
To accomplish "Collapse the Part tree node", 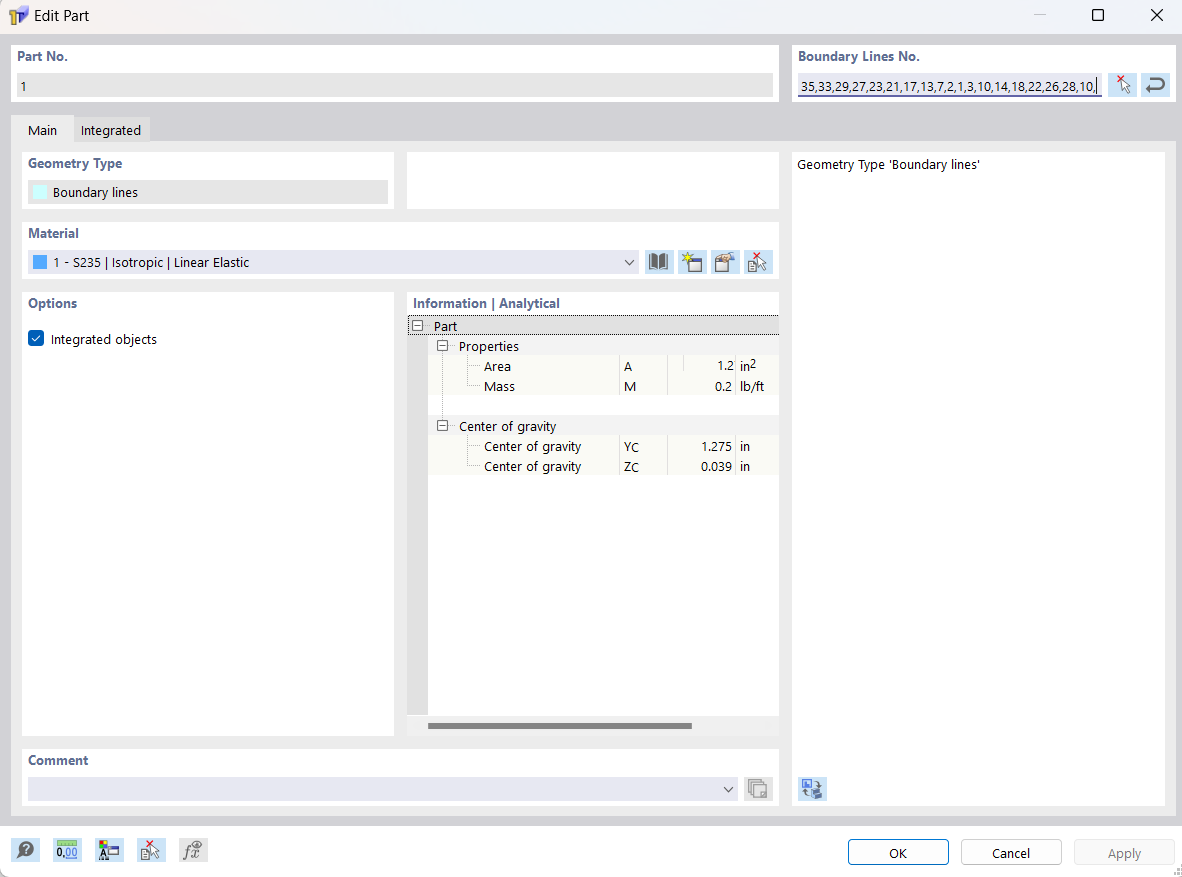I will click(x=417, y=325).
